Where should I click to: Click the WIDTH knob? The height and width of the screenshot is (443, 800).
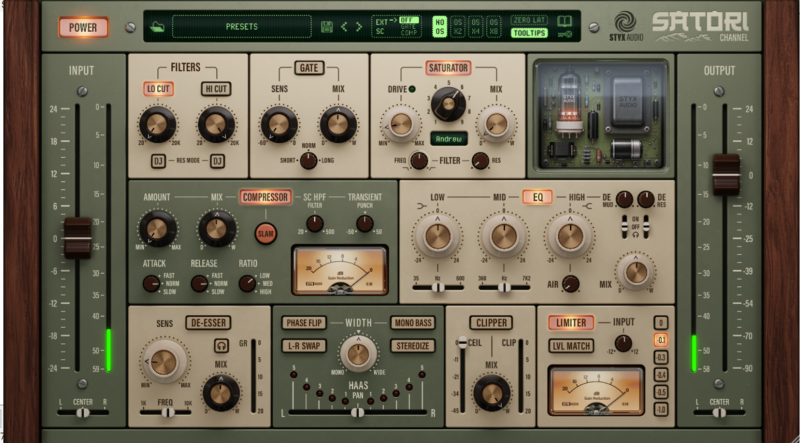click(358, 354)
